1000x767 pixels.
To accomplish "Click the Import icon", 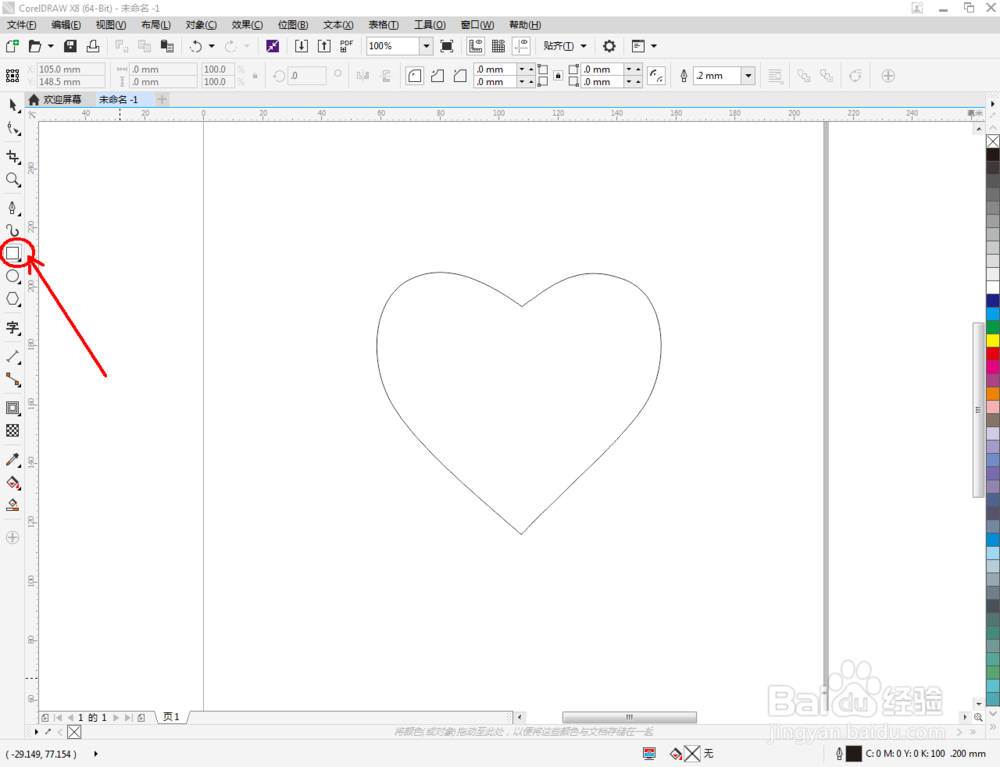I will 301,46.
